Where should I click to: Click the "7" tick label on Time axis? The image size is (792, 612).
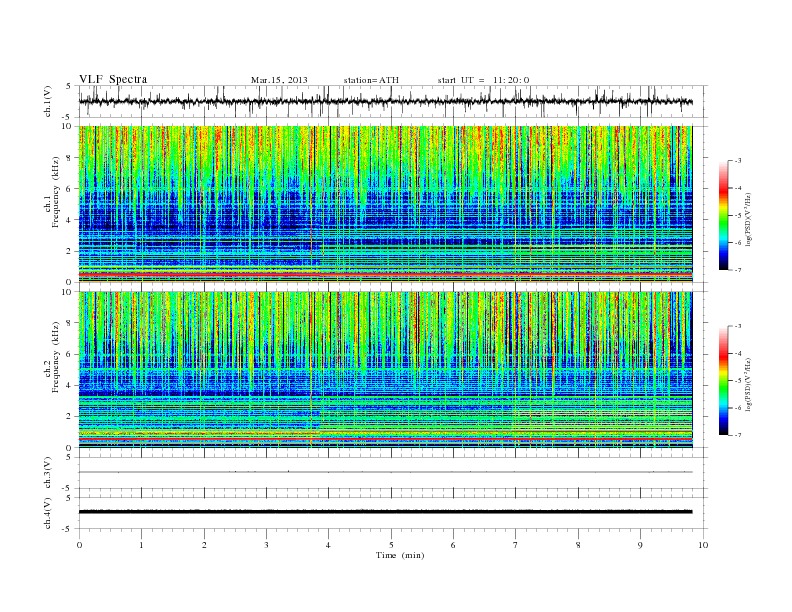[516, 545]
